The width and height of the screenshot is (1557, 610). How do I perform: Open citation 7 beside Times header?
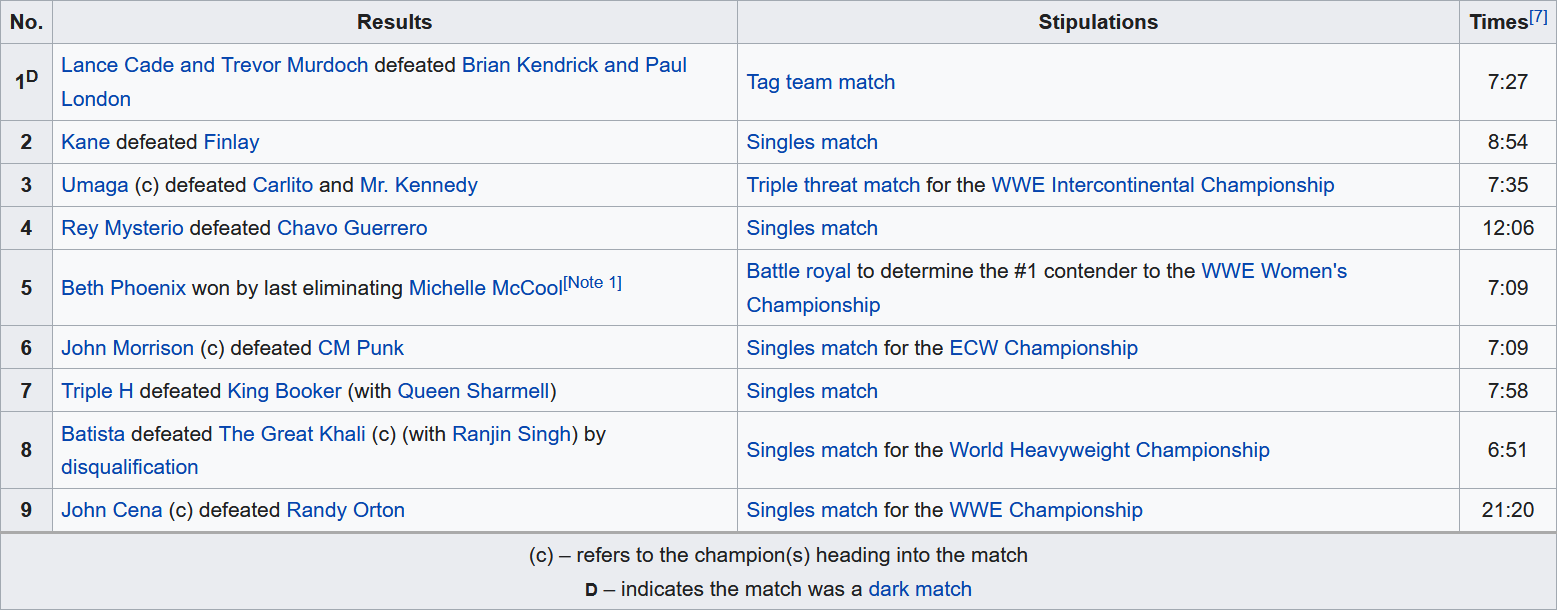pyautogui.click(x=1539, y=17)
